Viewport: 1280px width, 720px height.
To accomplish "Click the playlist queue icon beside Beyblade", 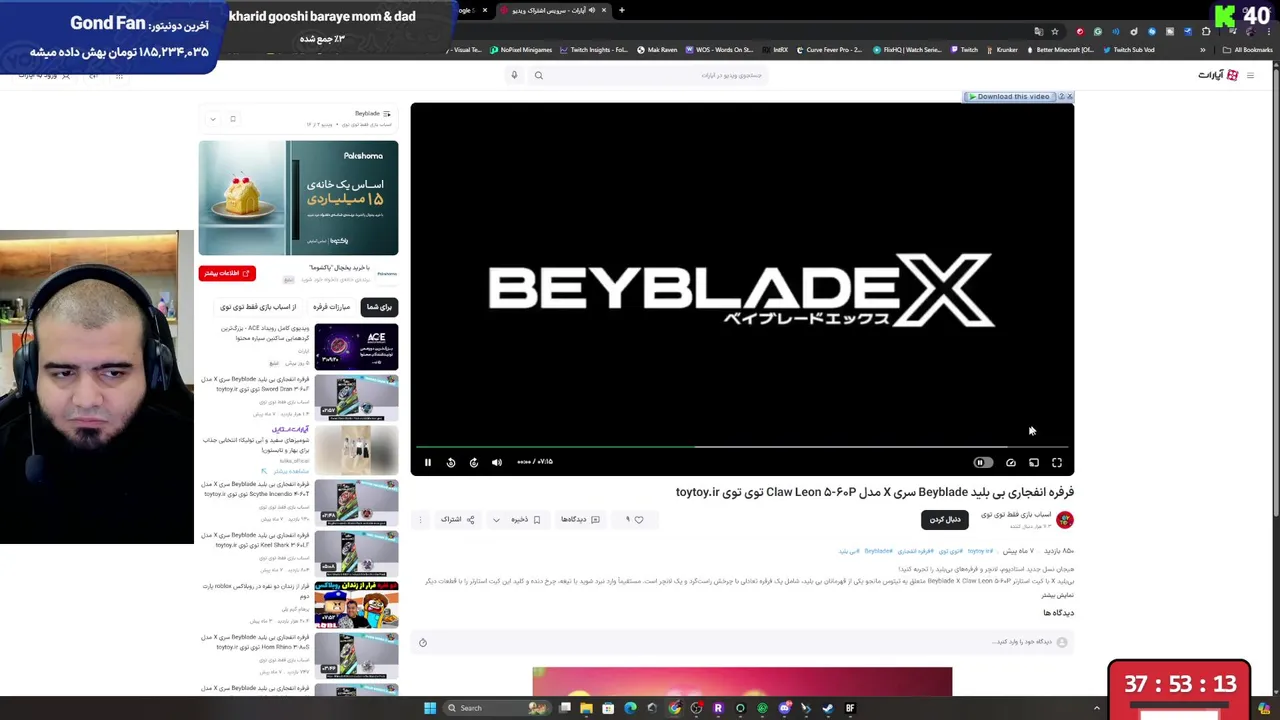I will coord(387,113).
